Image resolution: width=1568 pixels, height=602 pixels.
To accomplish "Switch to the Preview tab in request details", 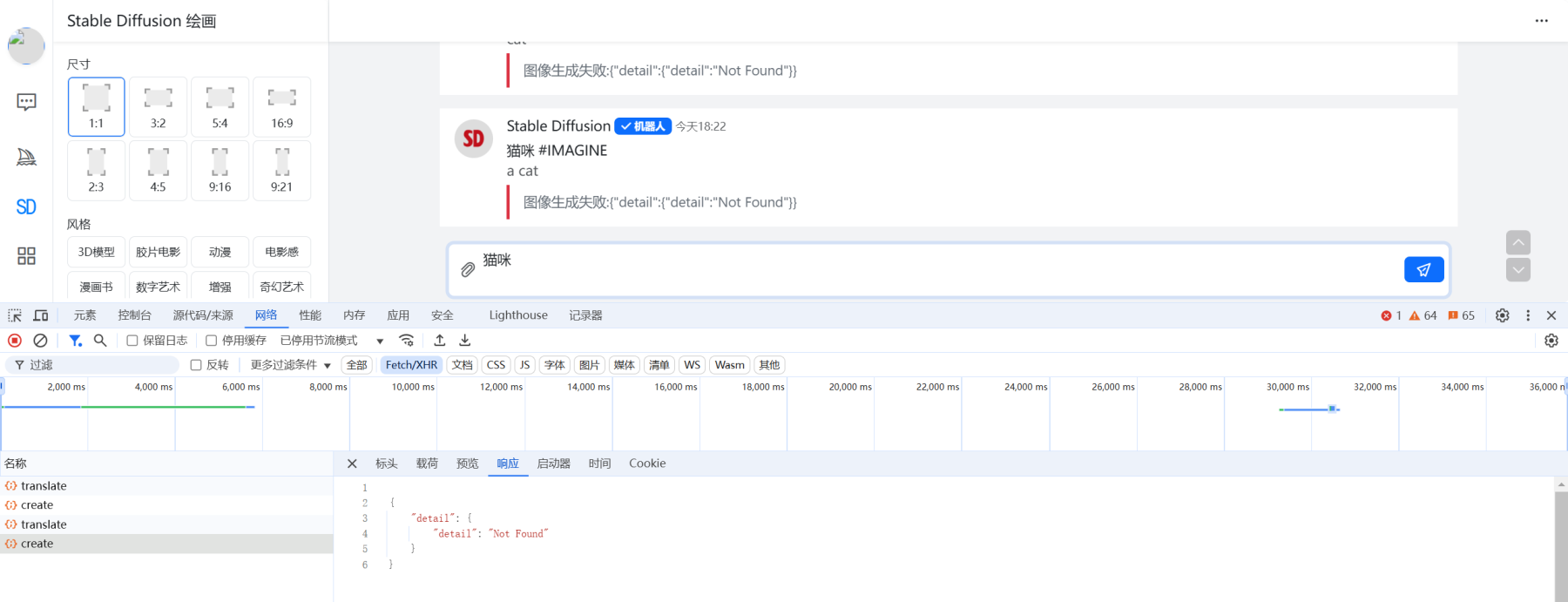I will tap(468, 463).
